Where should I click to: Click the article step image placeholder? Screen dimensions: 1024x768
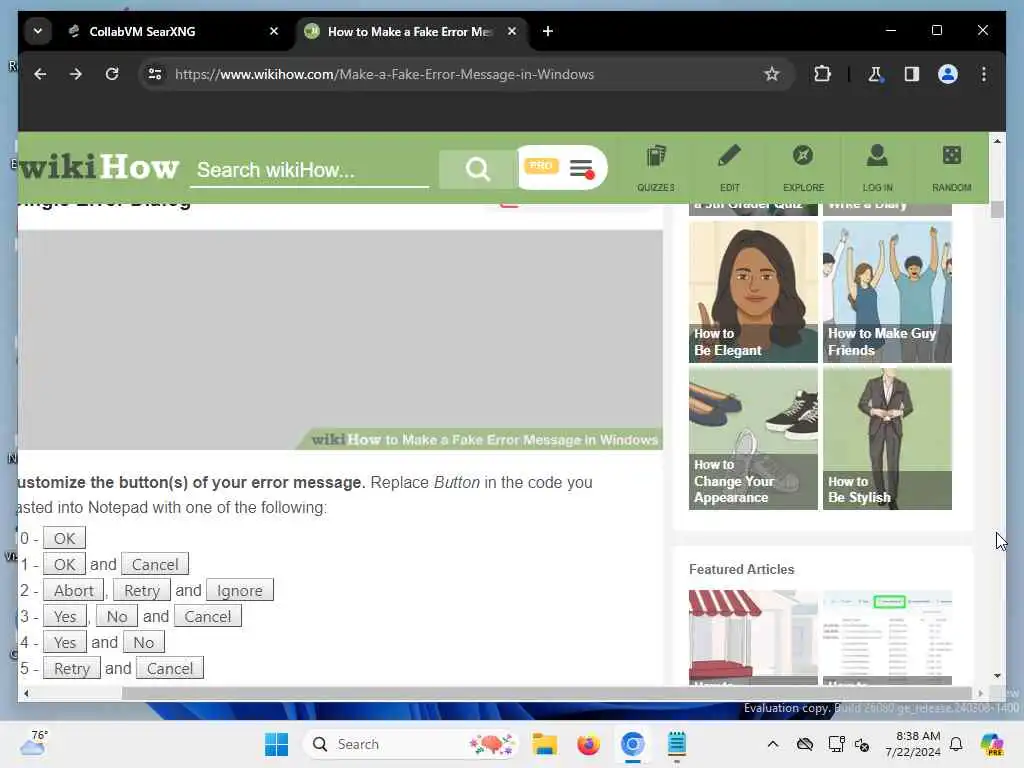click(x=340, y=340)
